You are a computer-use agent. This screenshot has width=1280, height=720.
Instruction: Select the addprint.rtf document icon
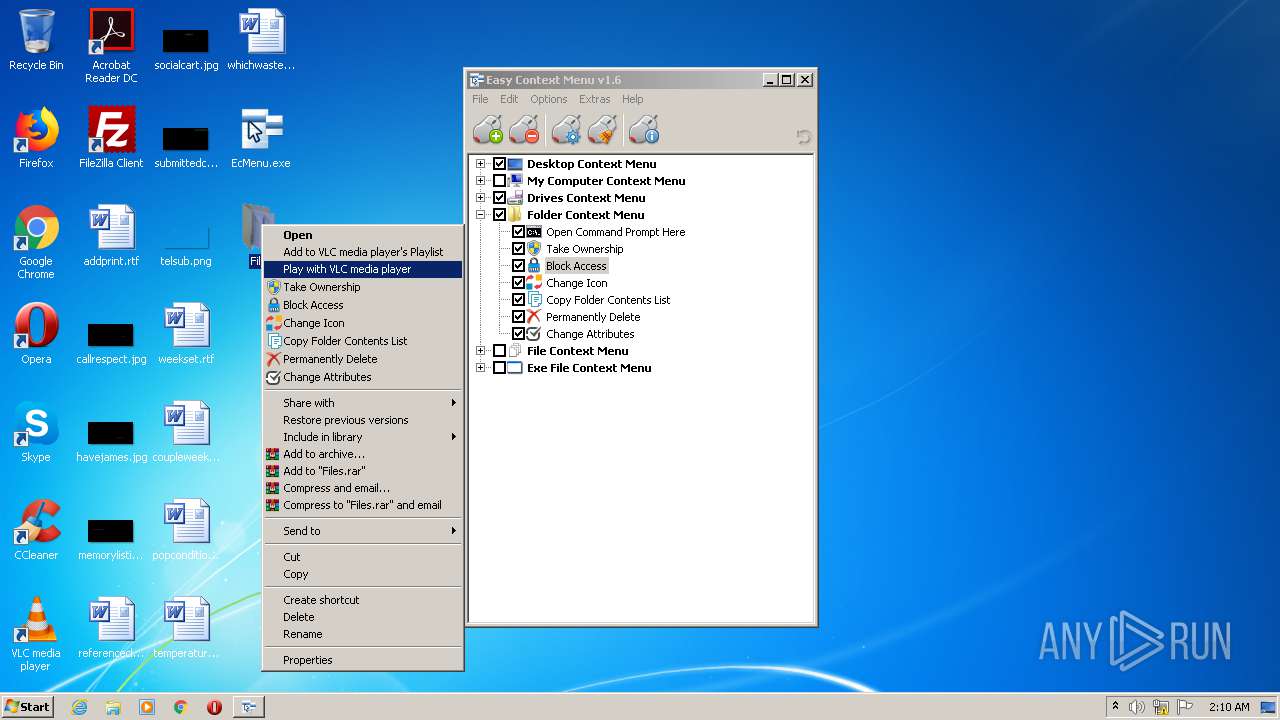pyautogui.click(x=111, y=236)
